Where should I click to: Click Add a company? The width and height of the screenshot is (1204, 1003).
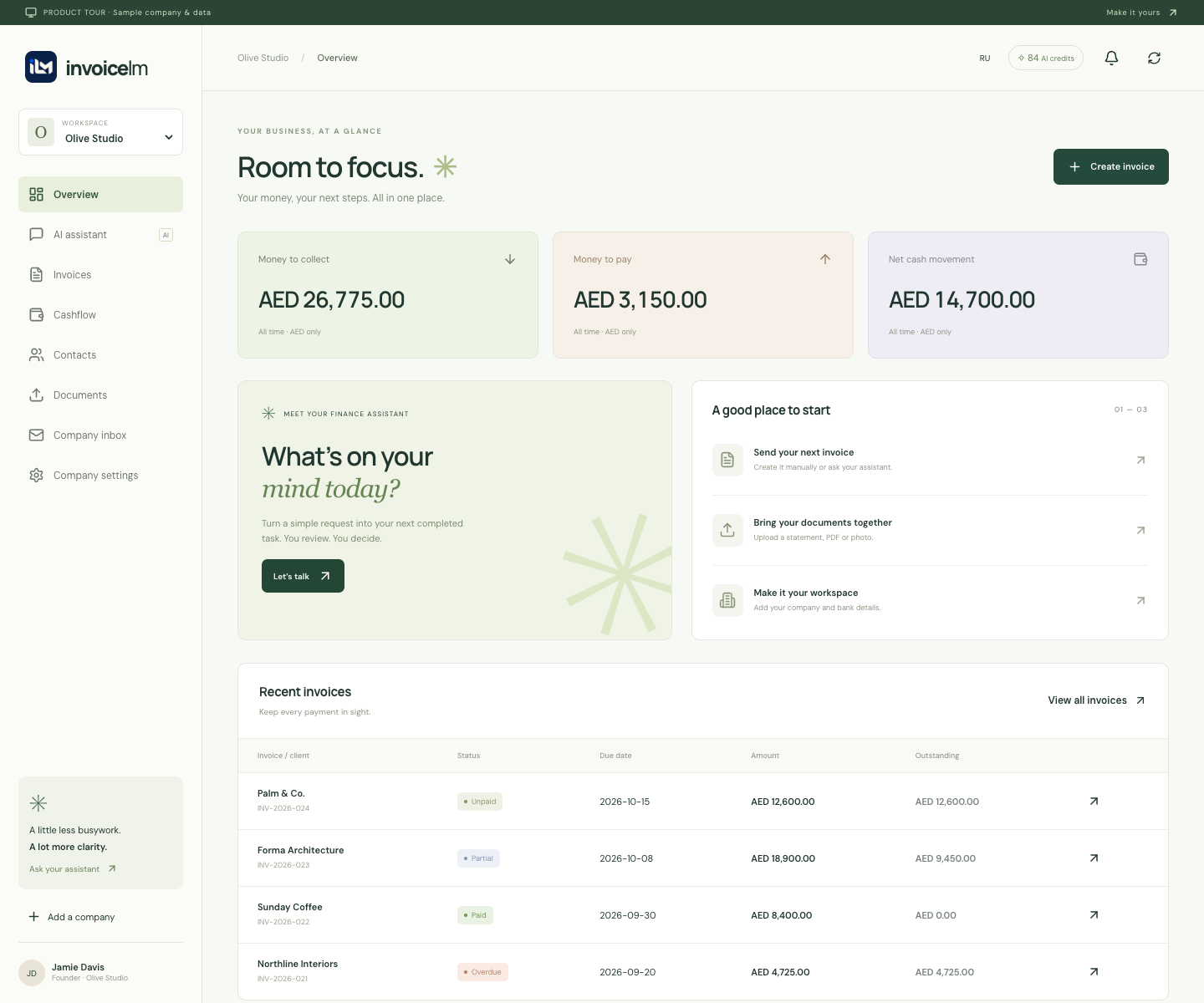pos(71,917)
